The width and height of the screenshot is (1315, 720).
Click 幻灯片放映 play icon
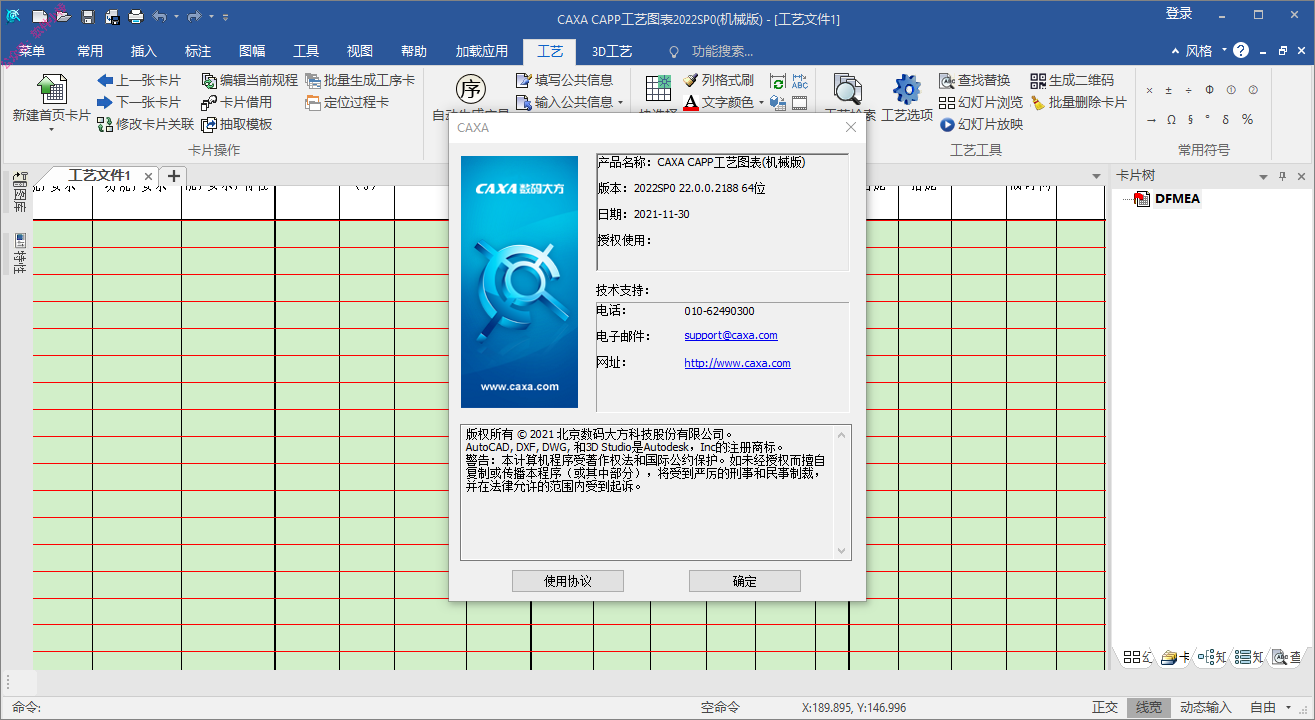[x=947, y=124]
